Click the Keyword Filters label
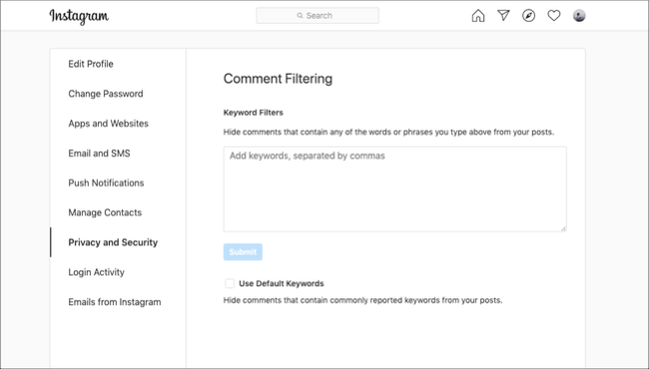This screenshot has width=649, height=369. tap(253, 113)
